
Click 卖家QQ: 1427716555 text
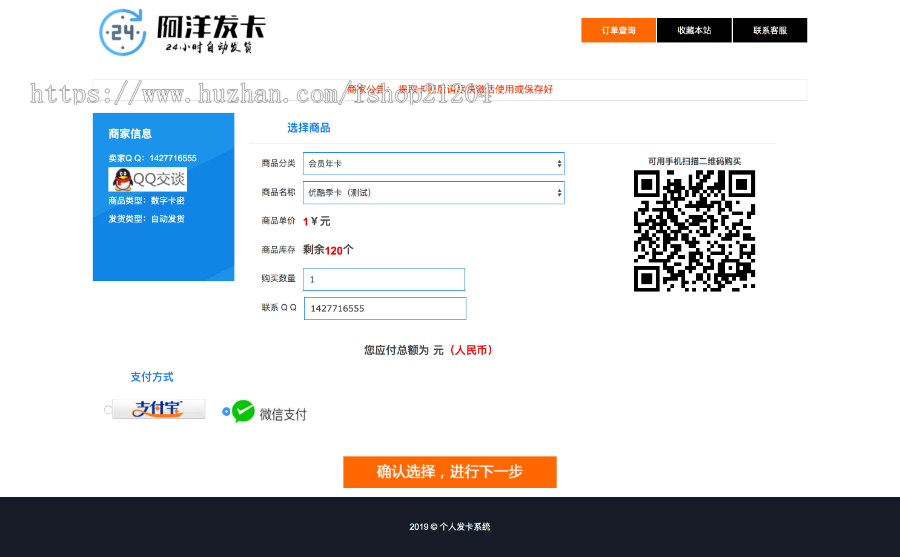pyautogui.click(x=152, y=158)
